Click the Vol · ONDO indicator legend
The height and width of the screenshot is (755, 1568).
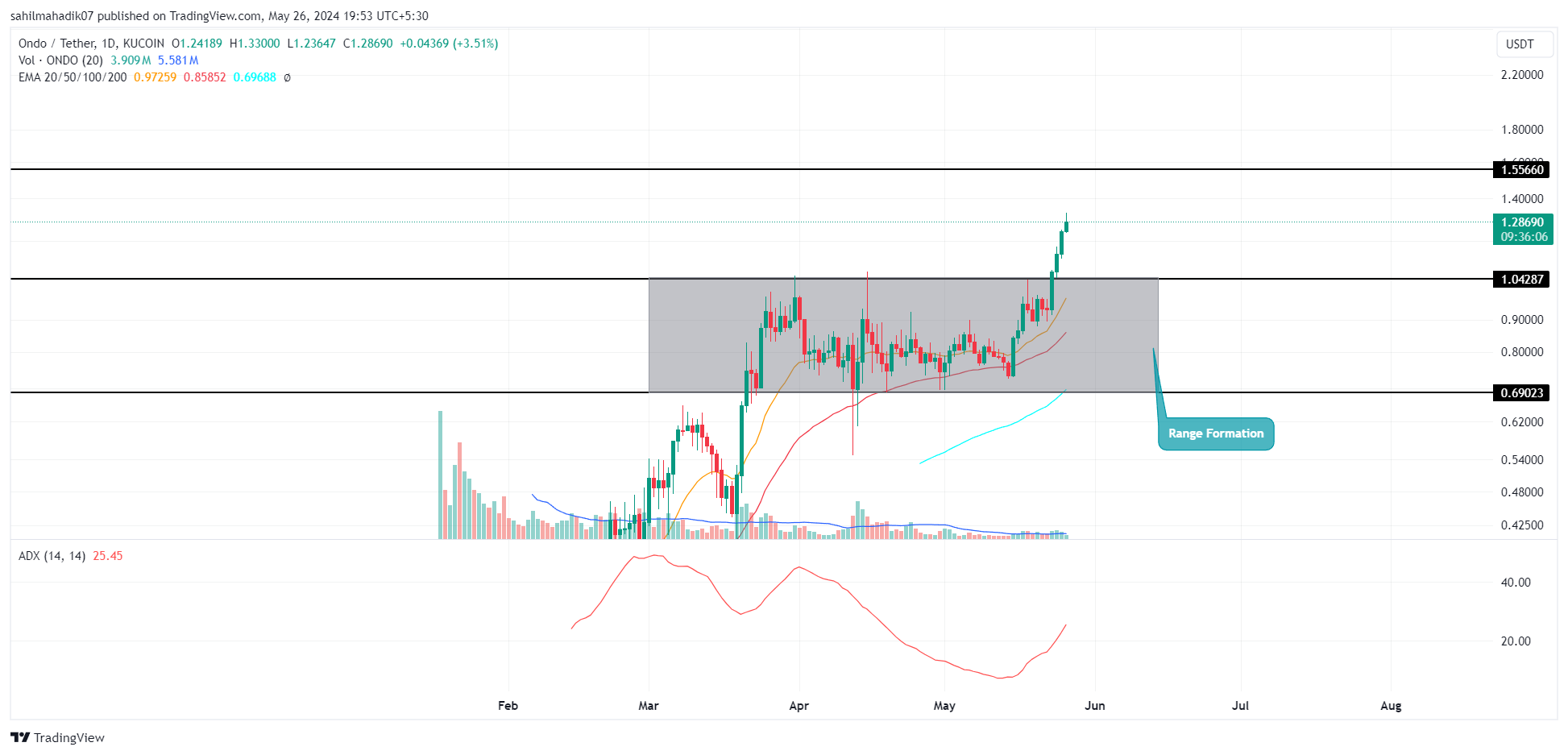(x=60, y=60)
